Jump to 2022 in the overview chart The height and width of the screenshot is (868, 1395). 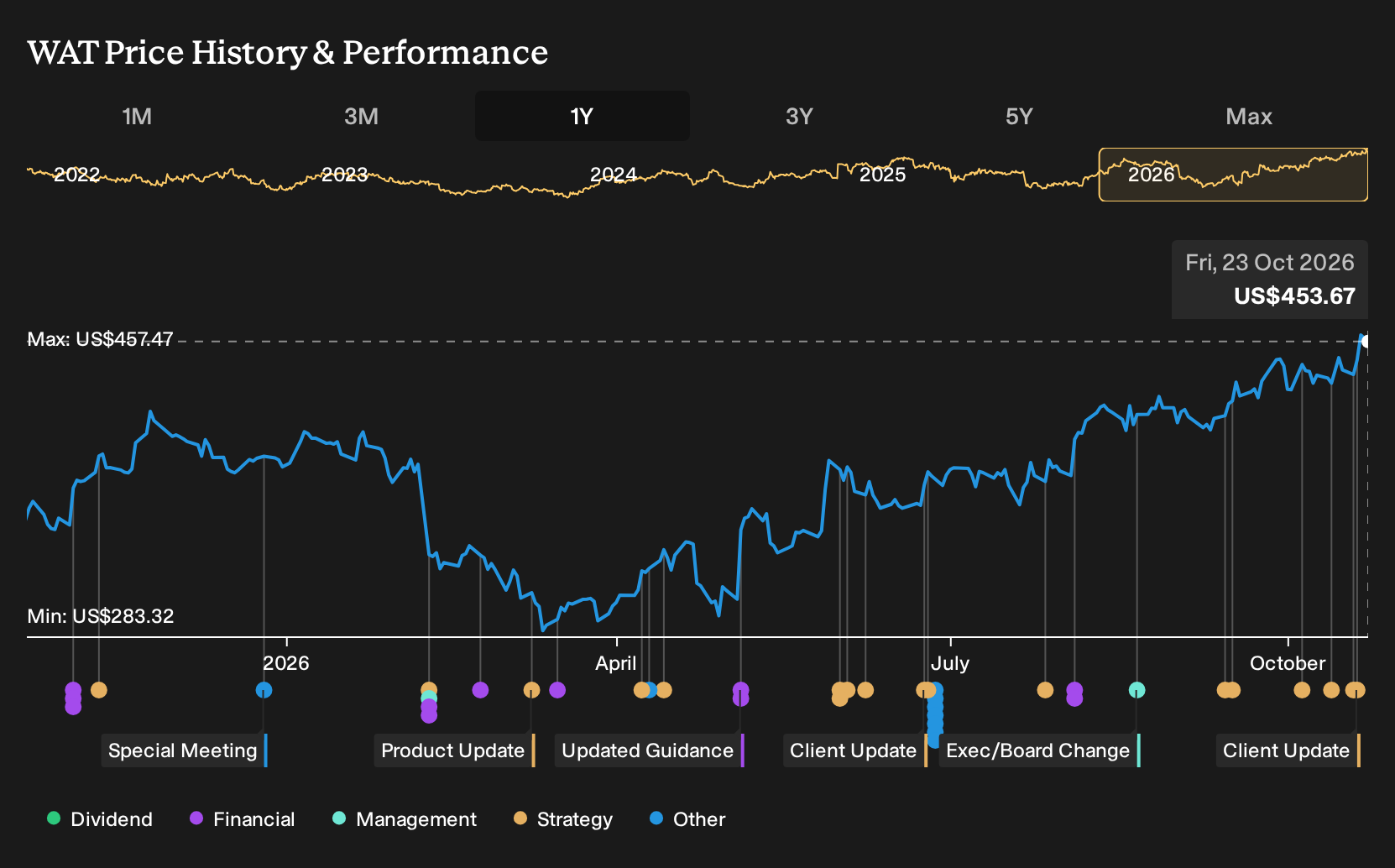click(x=76, y=175)
